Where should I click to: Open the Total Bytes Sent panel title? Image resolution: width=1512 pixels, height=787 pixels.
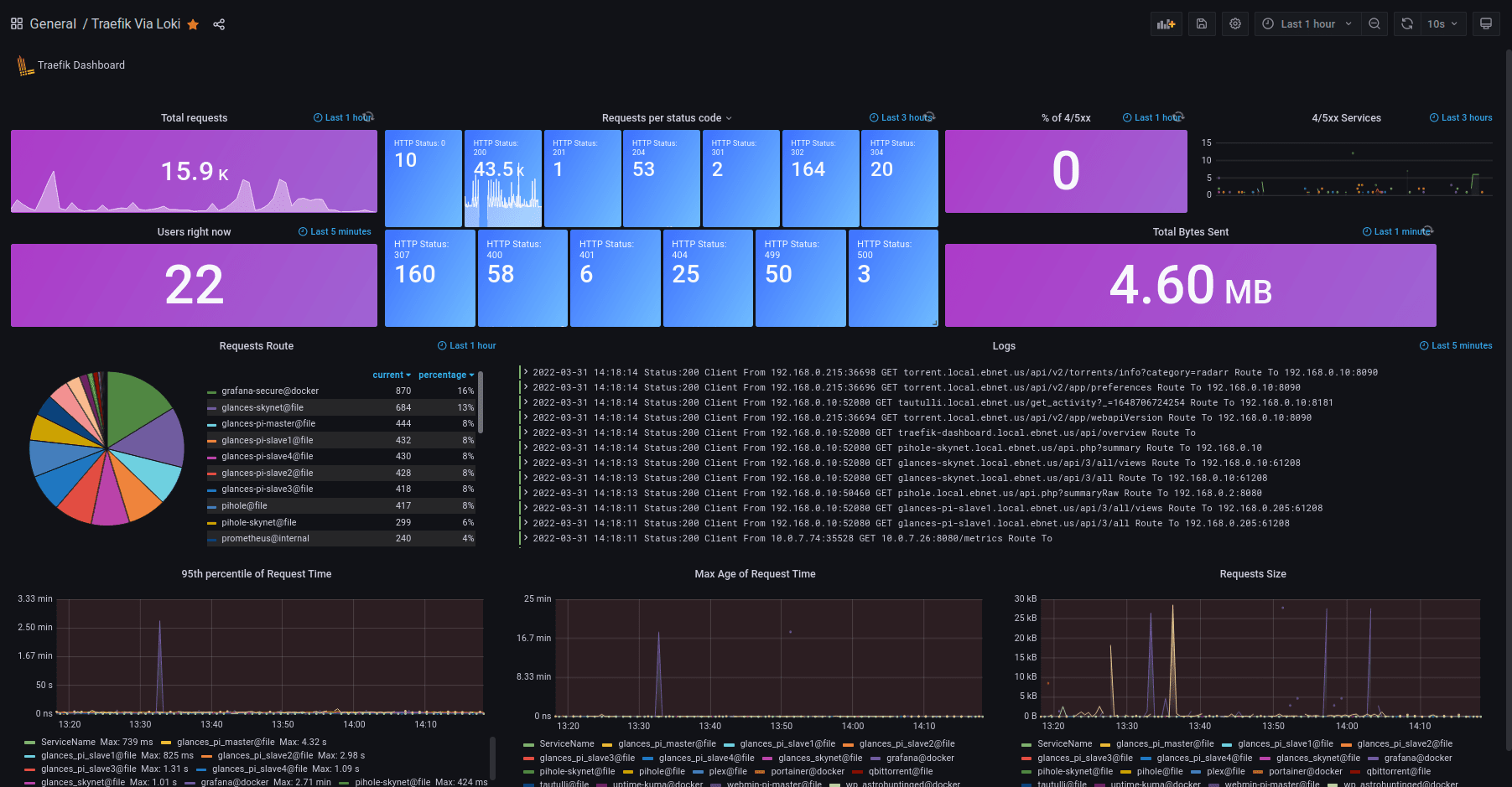pos(1190,232)
